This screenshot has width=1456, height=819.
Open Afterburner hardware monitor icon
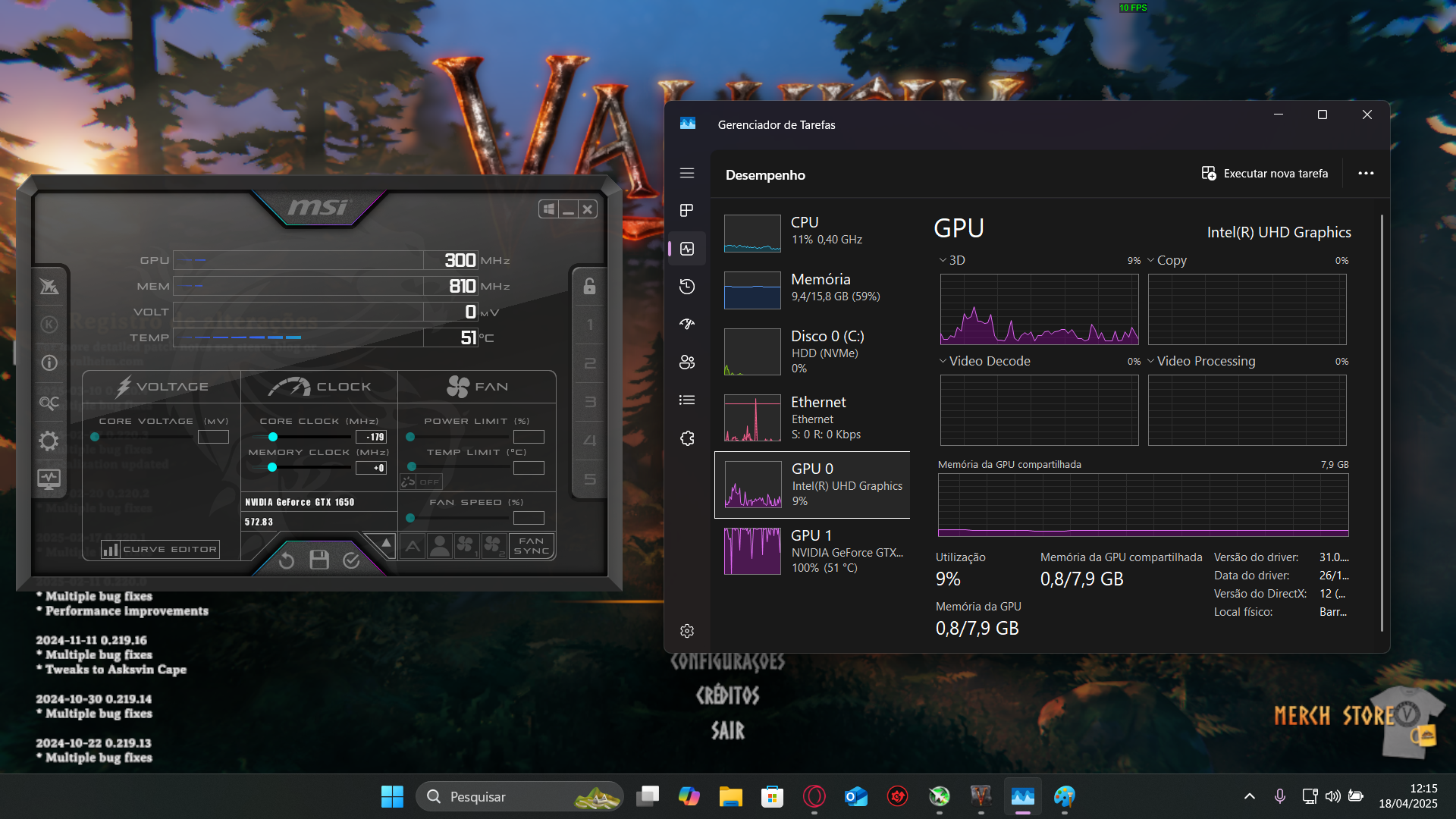pyautogui.click(x=49, y=479)
